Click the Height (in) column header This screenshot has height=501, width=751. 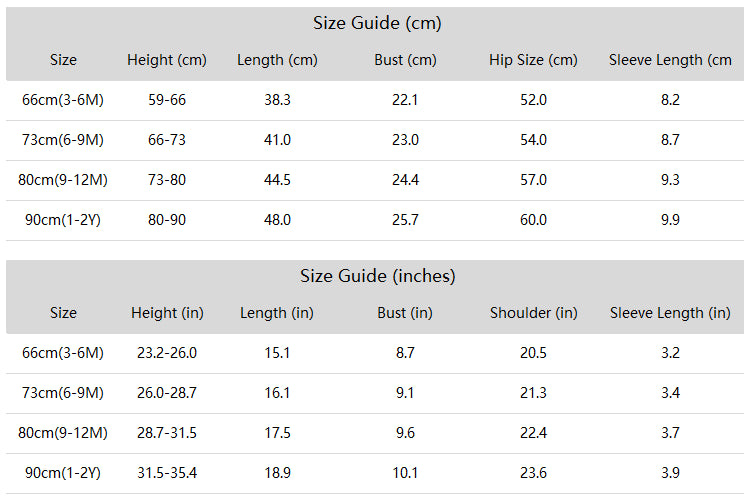pos(167,313)
